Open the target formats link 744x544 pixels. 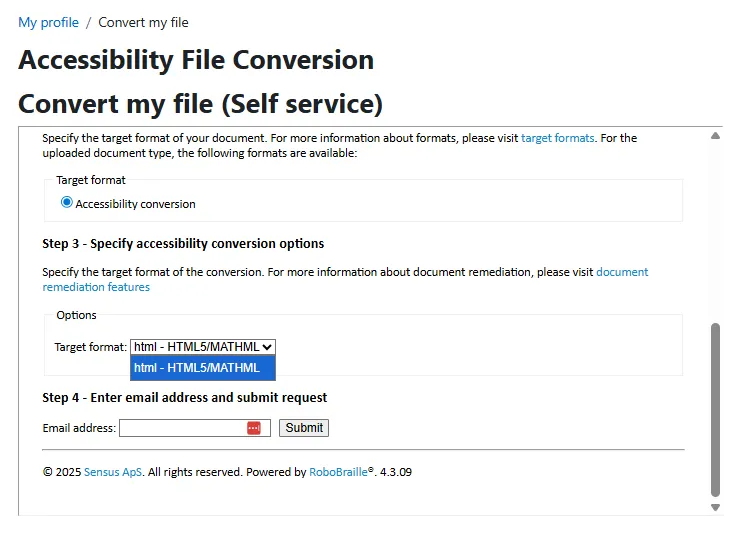557,138
